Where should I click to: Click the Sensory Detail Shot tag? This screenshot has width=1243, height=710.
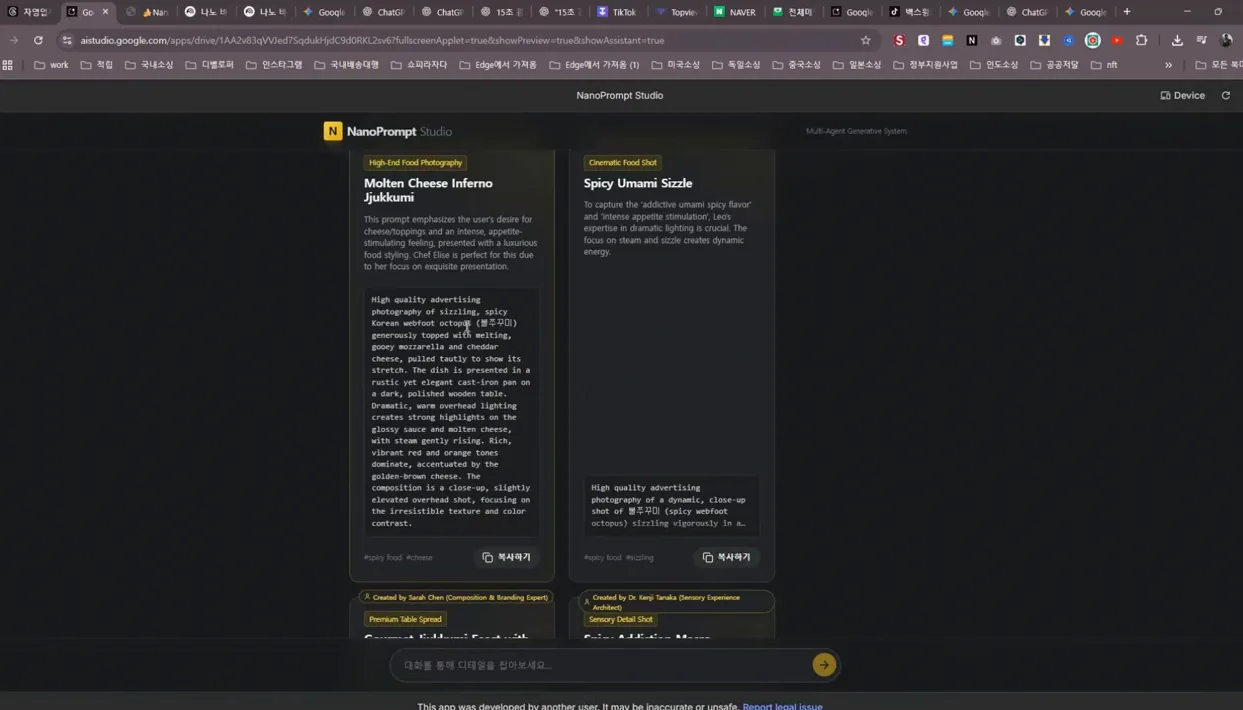(x=620, y=619)
